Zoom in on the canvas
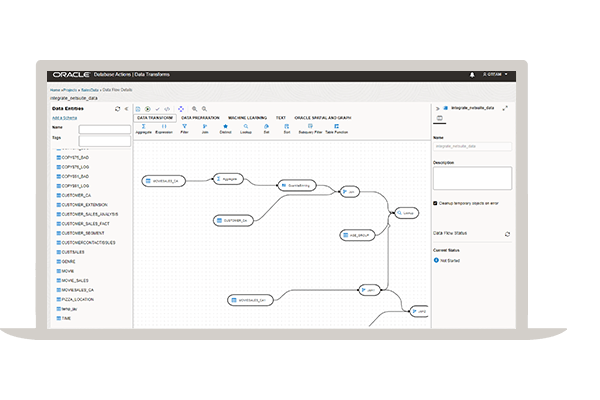The width and height of the screenshot is (600, 400). click(x=195, y=108)
